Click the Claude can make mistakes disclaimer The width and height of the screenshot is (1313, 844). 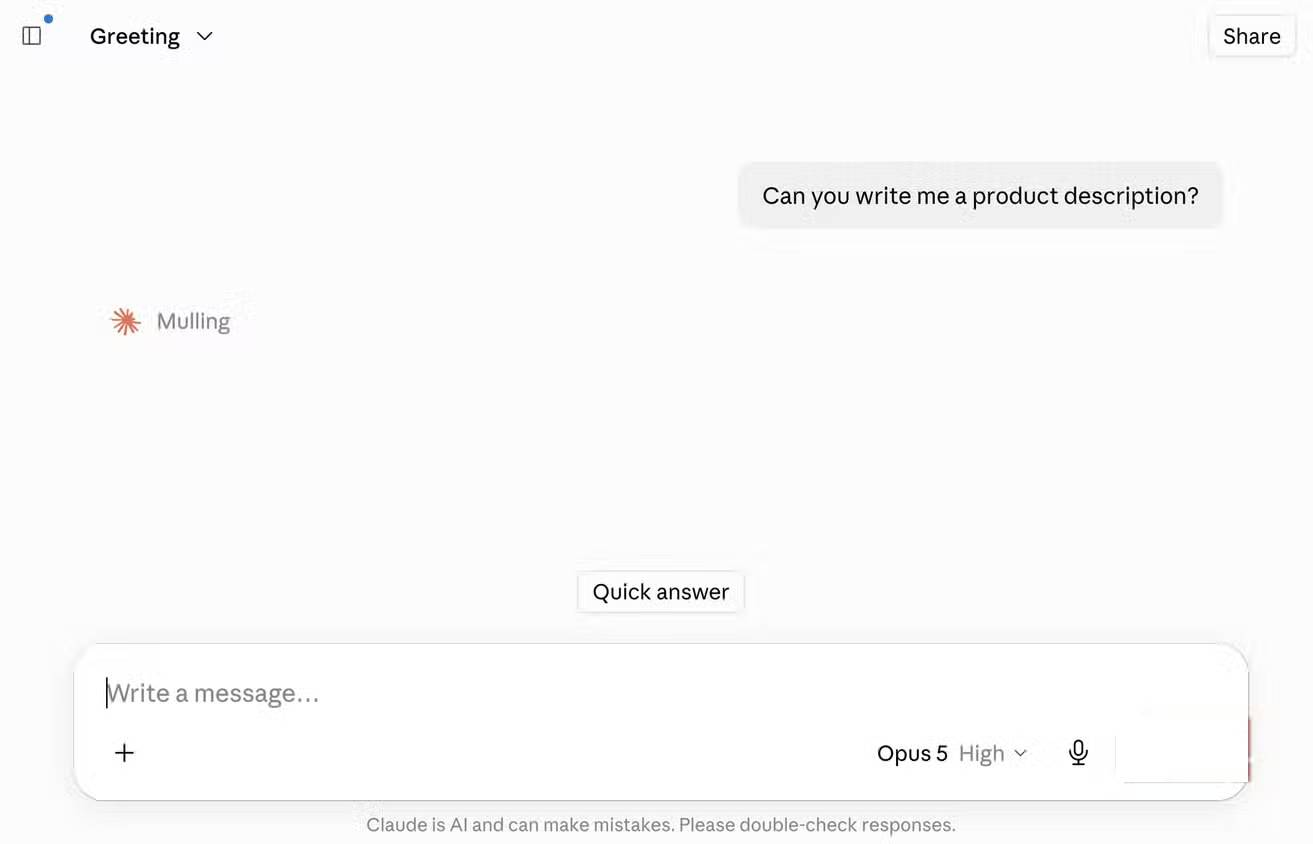pyautogui.click(x=660, y=825)
